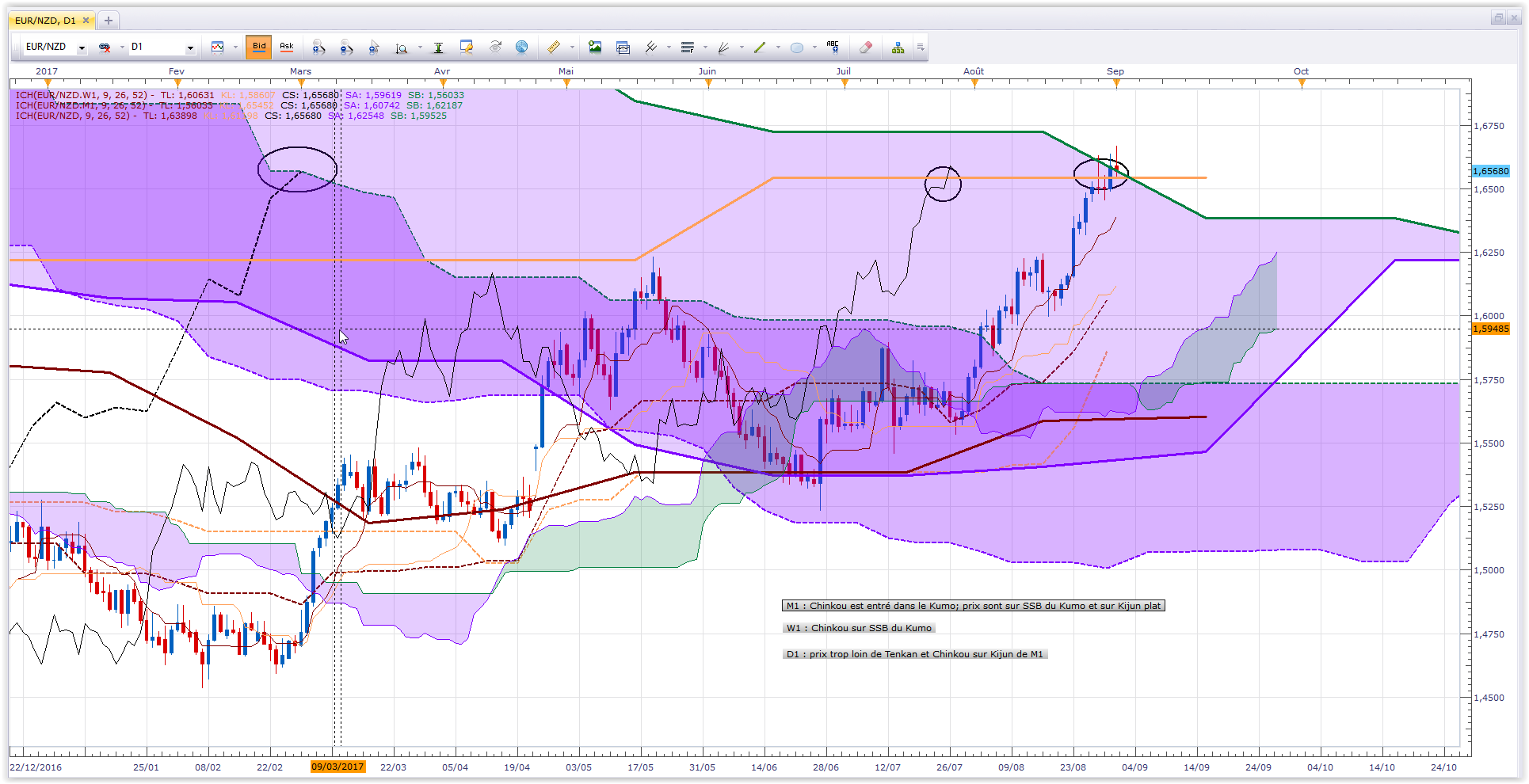Click the M1 Chinkou annotation label
Image resolution: width=1529 pixels, height=784 pixels.
pos(974,606)
